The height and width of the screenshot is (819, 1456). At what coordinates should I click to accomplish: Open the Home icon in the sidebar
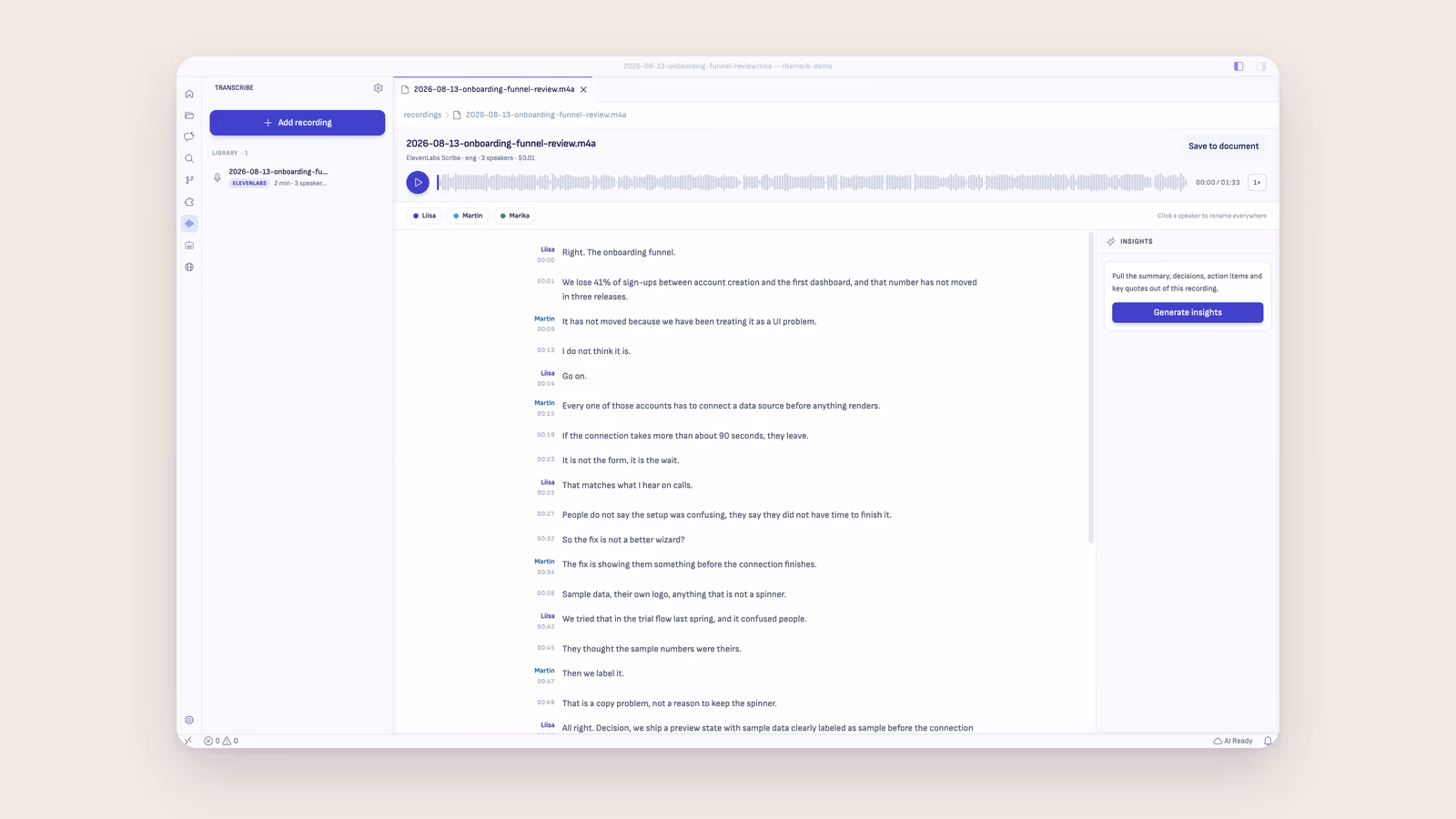(189, 94)
